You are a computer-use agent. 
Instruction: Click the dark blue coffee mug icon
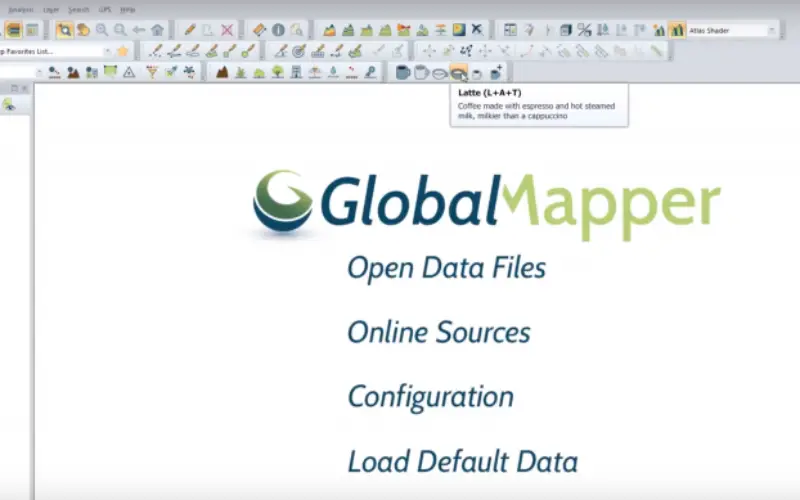pyautogui.click(x=403, y=72)
